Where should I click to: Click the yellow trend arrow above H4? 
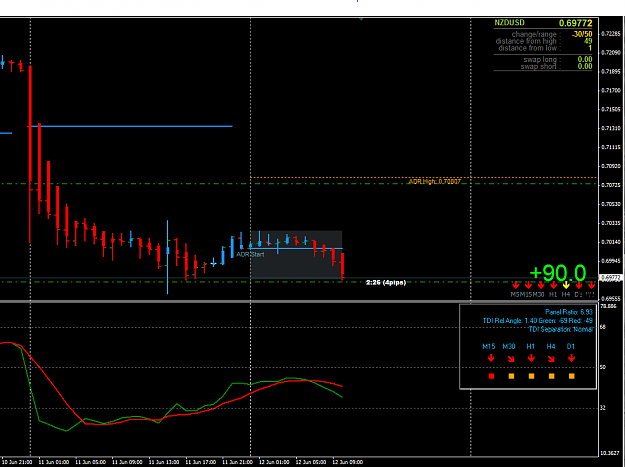[x=566, y=285]
